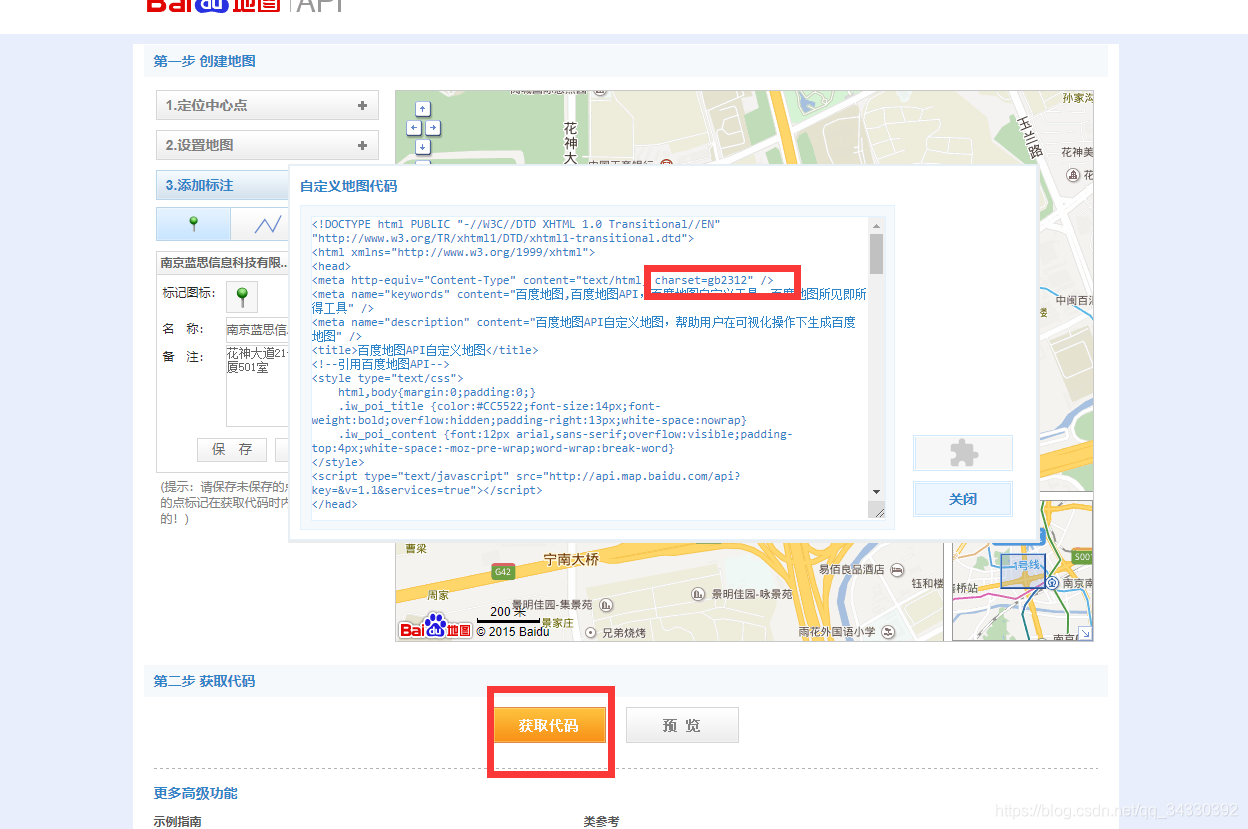Click the restaurant icon by 兄弟烧烤
The image size is (1248, 829).
pyautogui.click(x=591, y=632)
